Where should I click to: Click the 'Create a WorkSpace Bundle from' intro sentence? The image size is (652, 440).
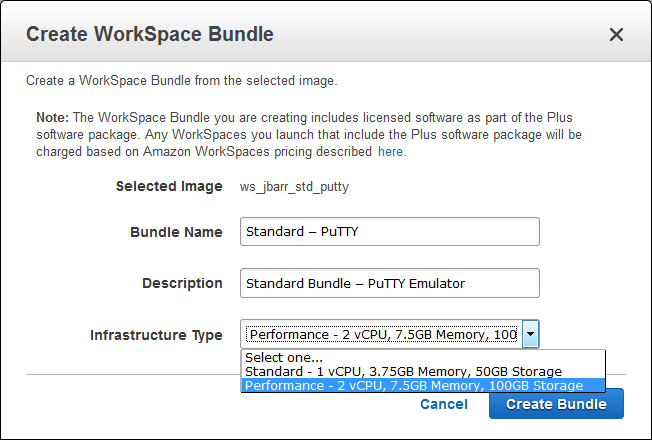[x=180, y=80]
